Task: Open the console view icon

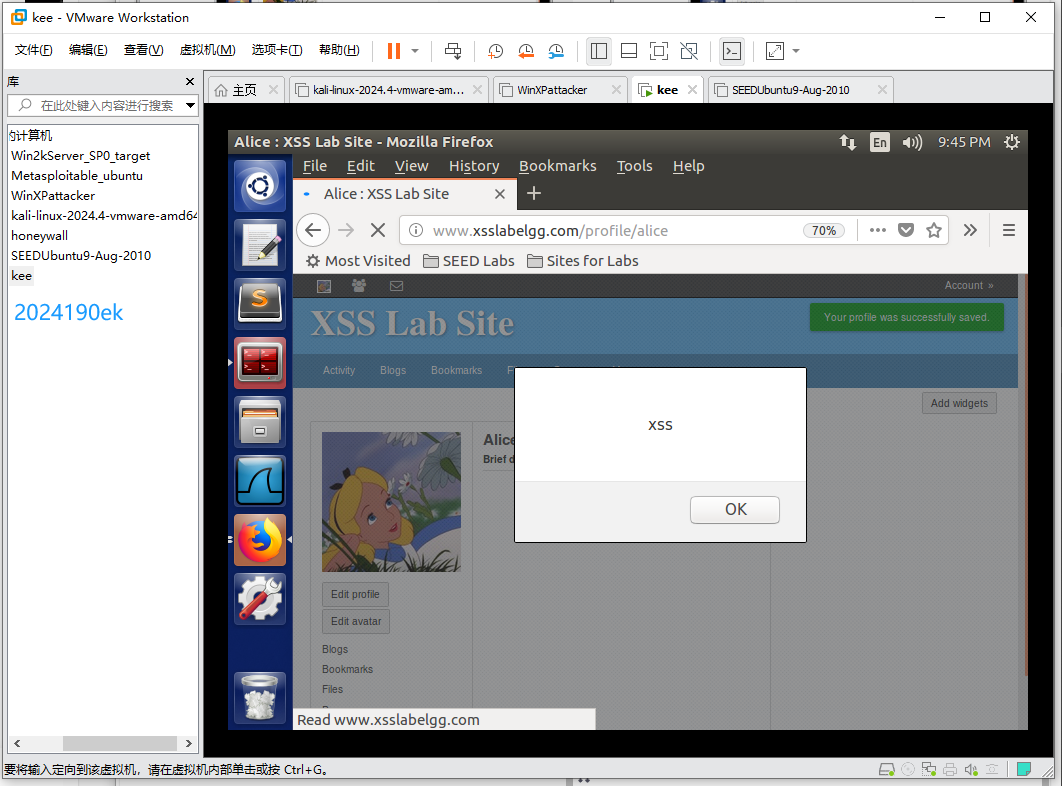Action: pyautogui.click(x=732, y=51)
